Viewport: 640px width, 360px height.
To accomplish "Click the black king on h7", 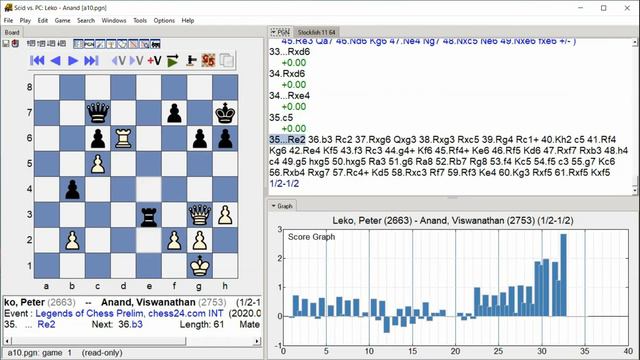I will click(x=225, y=113).
